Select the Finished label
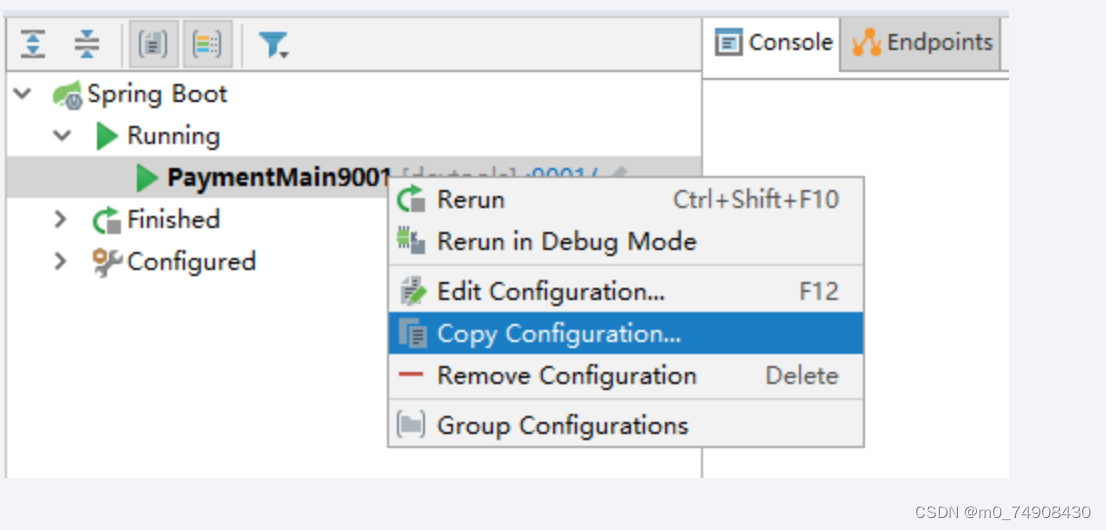Image resolution: width=1106 pixels, height=530 pixels. (x=174, y=219)
